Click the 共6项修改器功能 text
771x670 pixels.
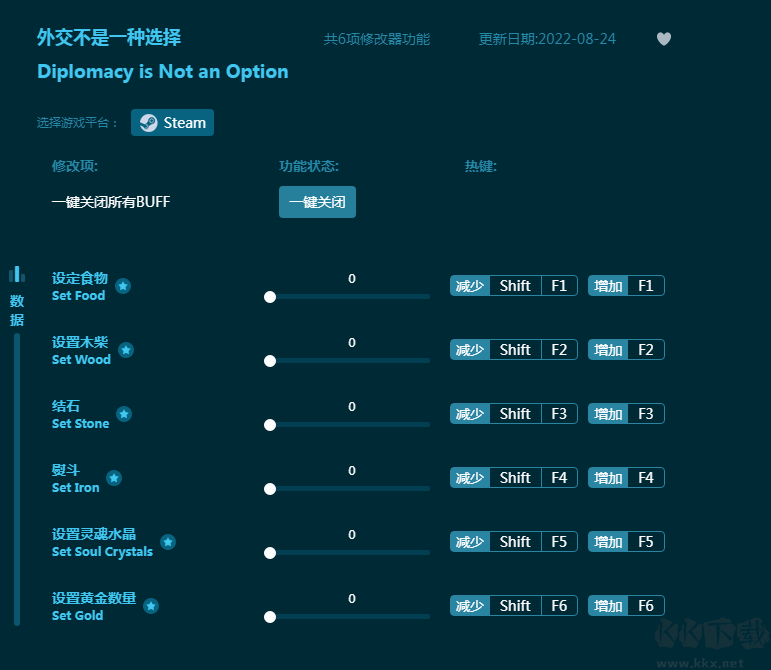point(377,39)
